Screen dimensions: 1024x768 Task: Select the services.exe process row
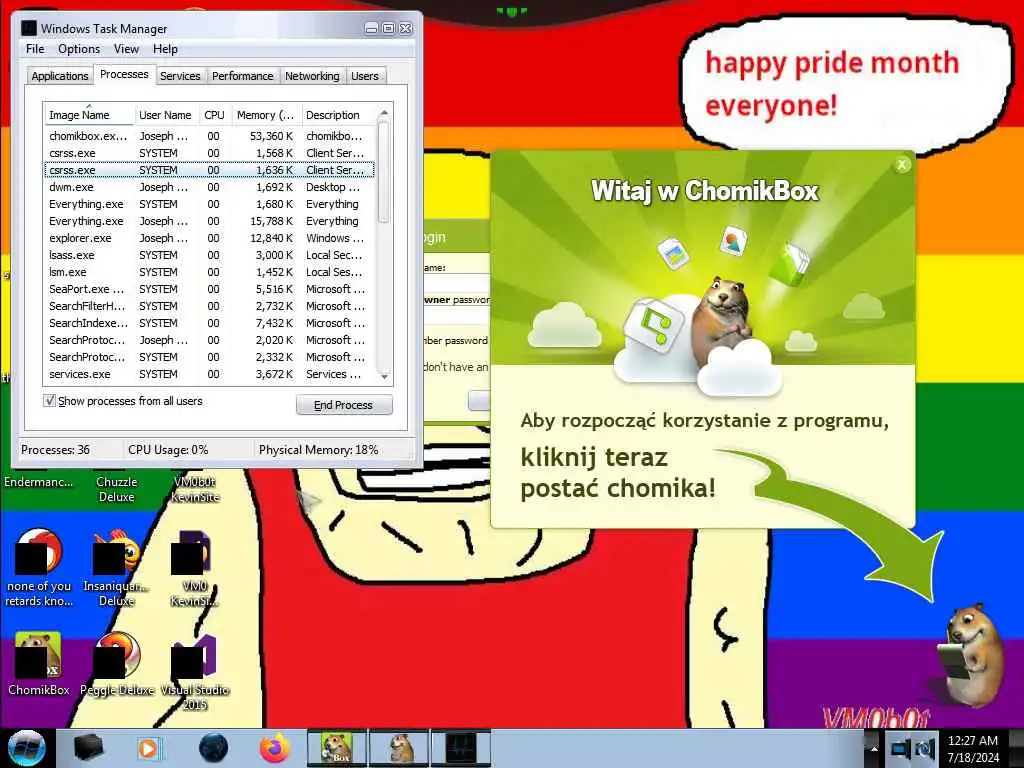coord(209,374)
